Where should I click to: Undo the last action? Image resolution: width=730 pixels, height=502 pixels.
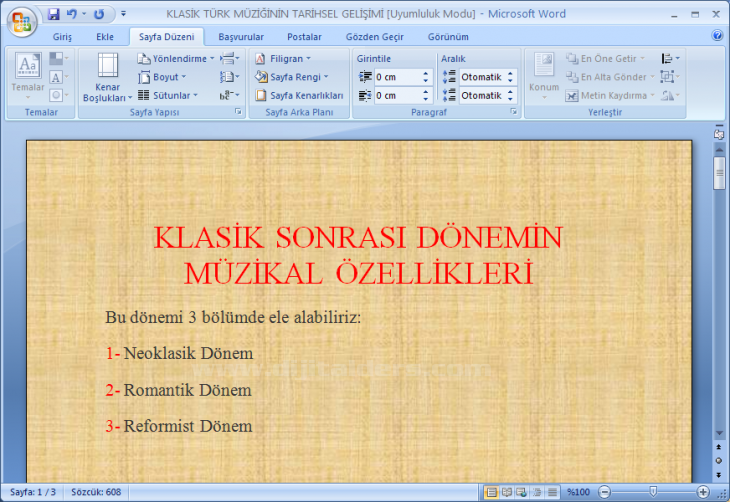(72, 14)
